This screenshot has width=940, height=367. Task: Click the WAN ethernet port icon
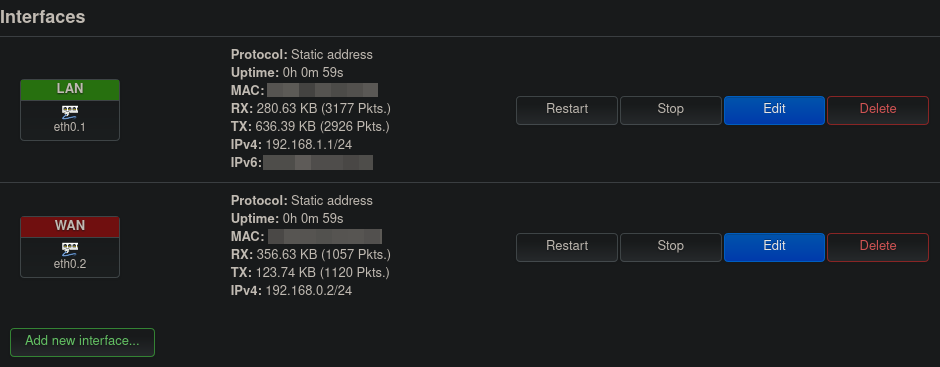[x=70, y=249]
